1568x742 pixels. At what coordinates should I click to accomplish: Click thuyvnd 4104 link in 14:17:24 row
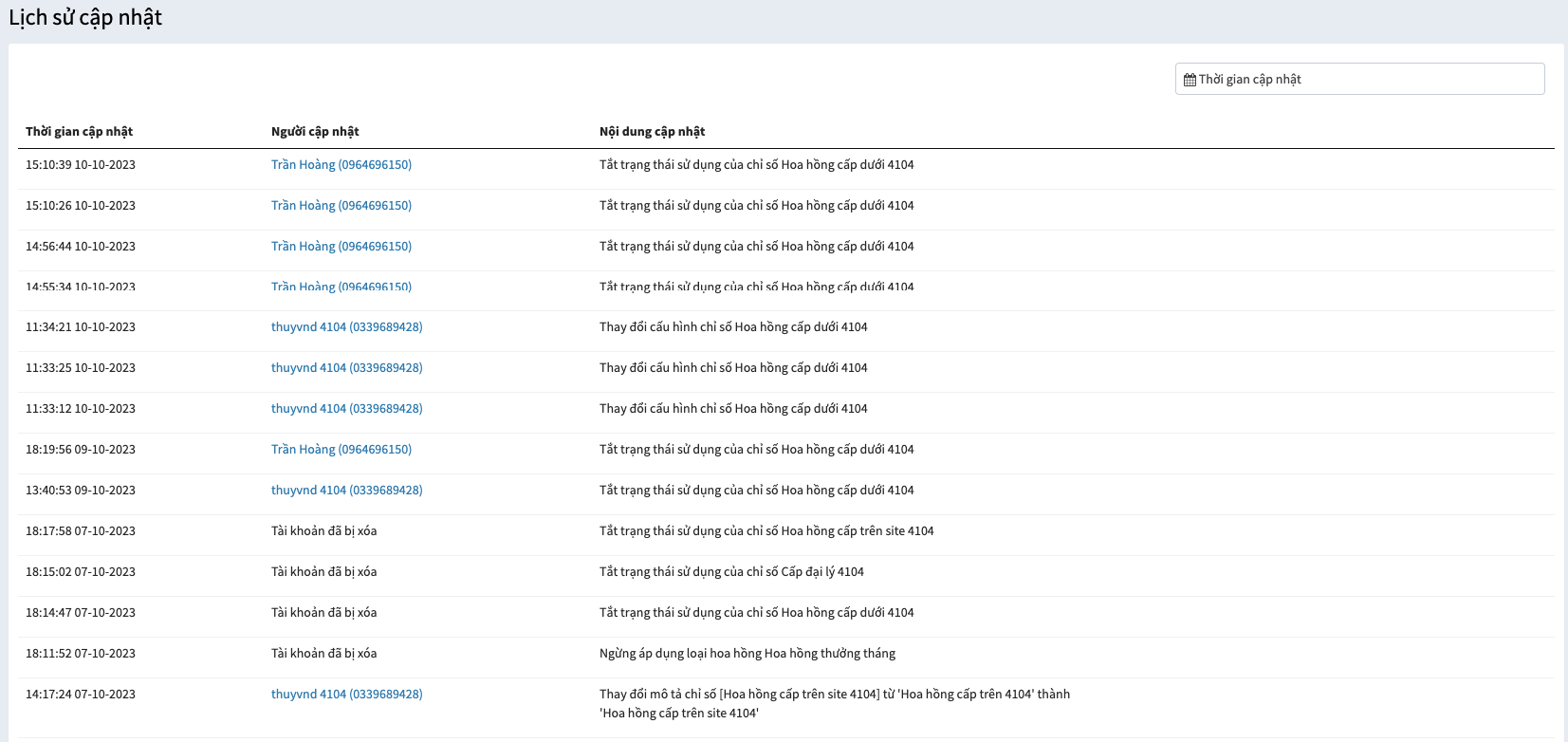click(347, 695)
